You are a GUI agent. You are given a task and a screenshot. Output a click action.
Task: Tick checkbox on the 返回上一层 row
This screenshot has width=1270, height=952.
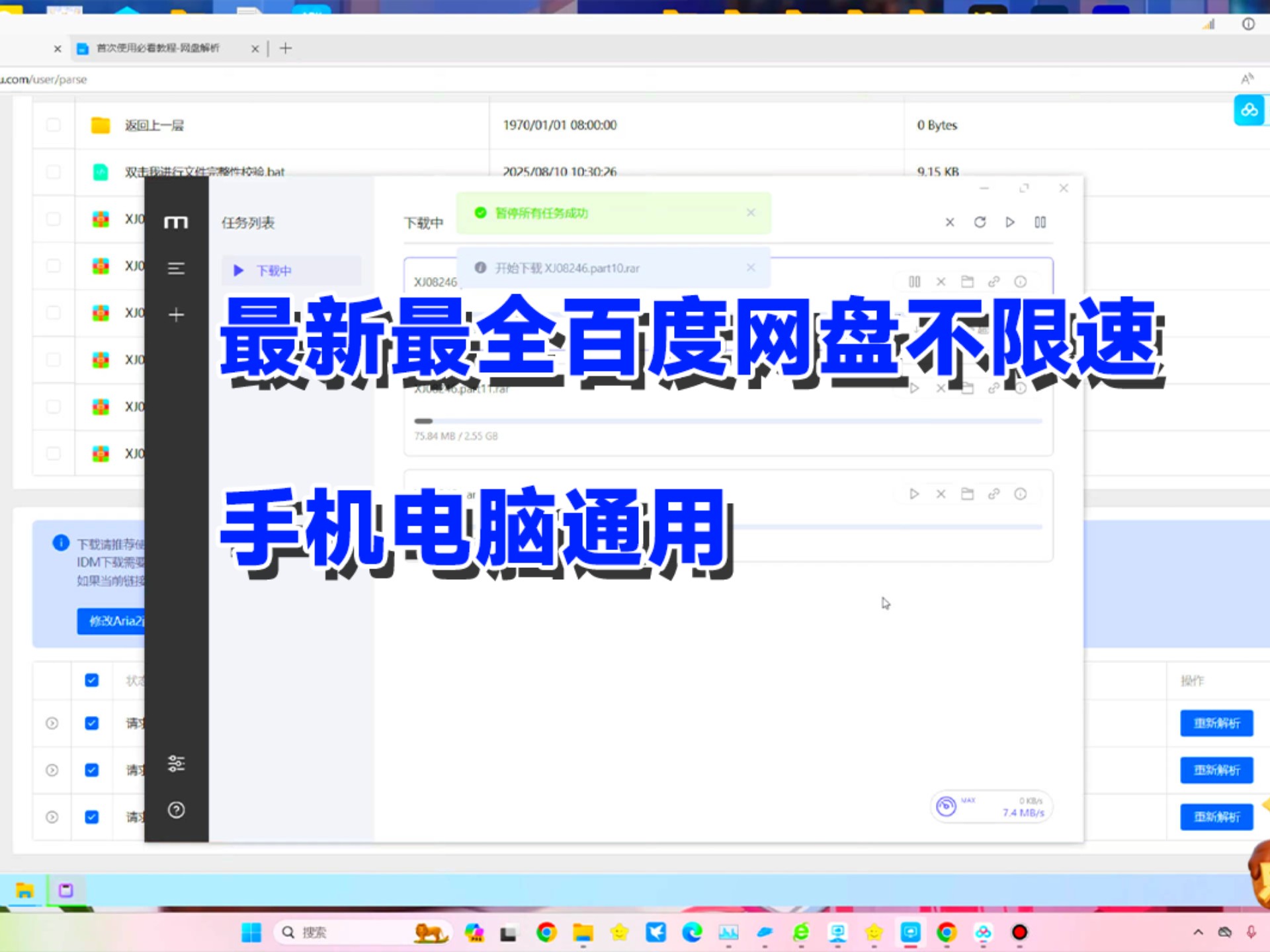click(x=54, y=125)
